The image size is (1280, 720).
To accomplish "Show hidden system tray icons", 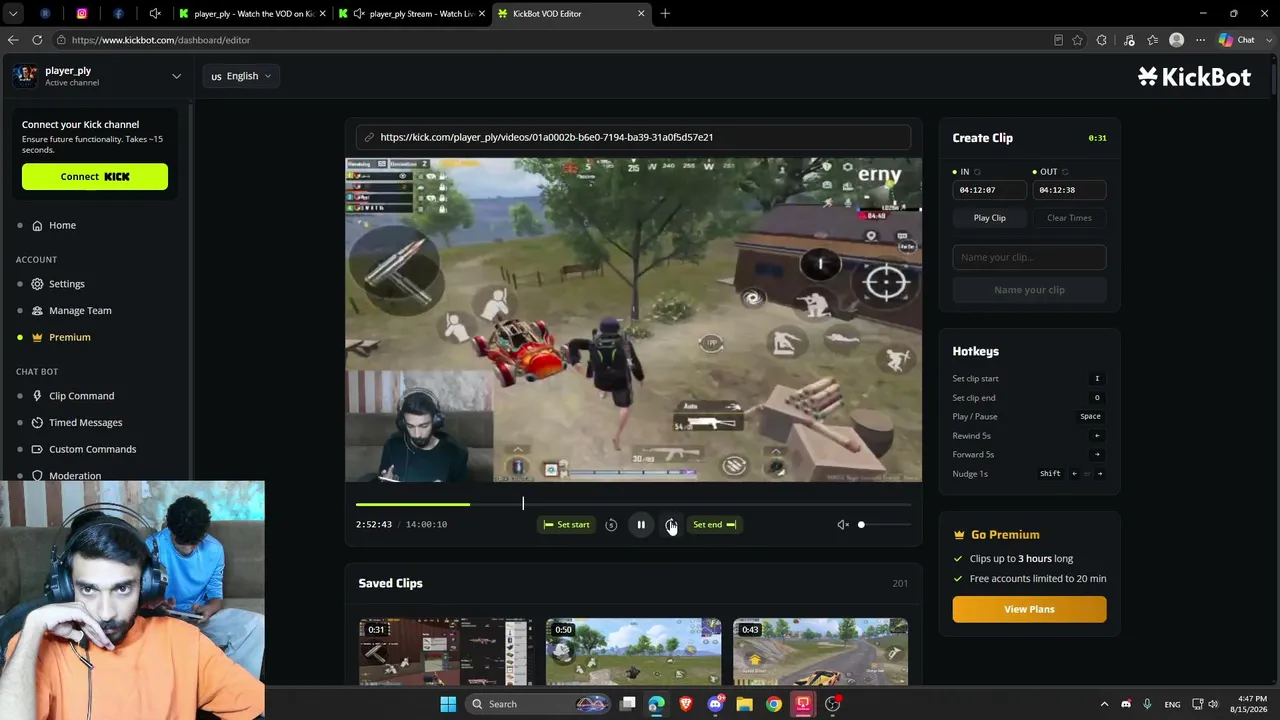I will click(x=1104, y=704).
